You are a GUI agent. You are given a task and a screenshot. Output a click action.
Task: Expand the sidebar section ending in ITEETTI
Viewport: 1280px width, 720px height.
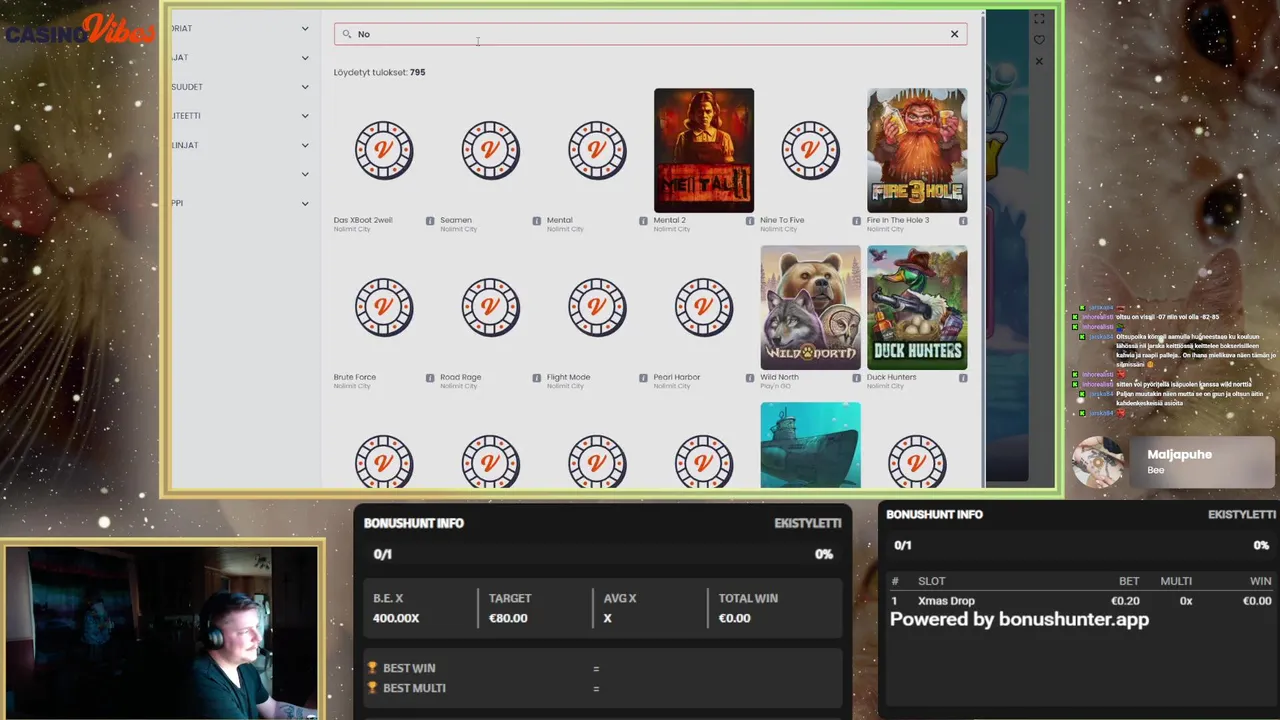tap(305, 116)
